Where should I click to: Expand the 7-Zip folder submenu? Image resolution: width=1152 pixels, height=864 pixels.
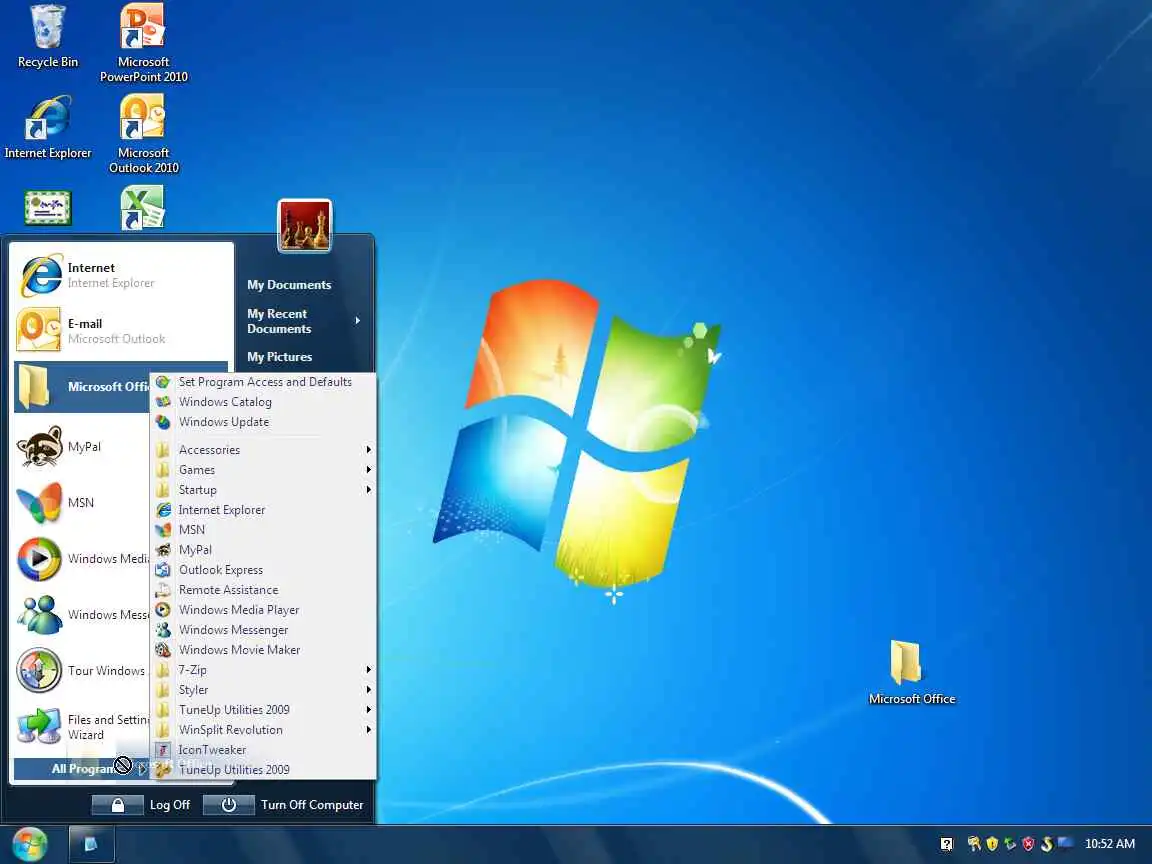(x=264, y=670)
